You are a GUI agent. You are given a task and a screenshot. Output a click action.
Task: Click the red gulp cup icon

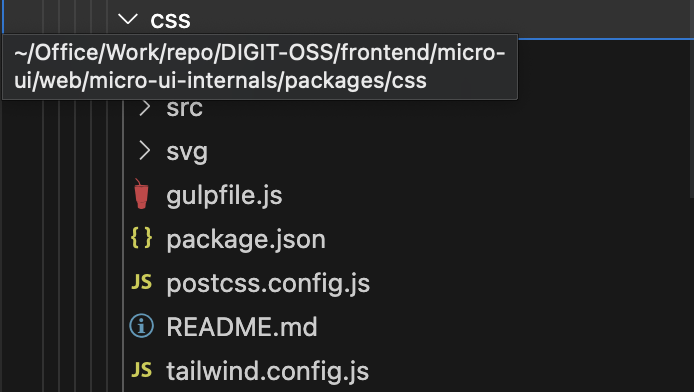[x=141, y=194]
